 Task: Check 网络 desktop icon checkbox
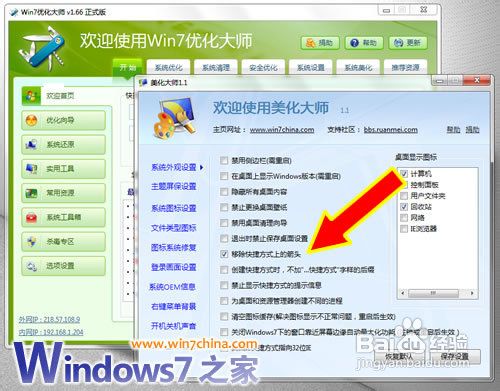tap(404, 218)
